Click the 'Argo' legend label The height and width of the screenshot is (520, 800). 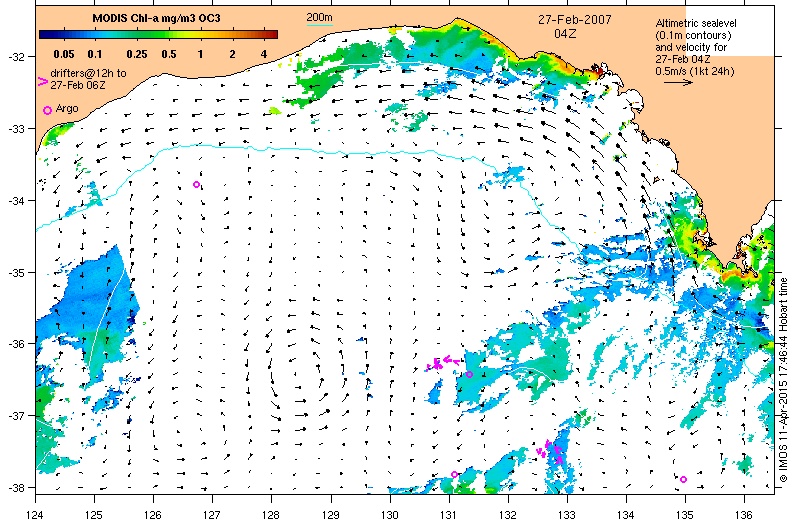[67, 108]
